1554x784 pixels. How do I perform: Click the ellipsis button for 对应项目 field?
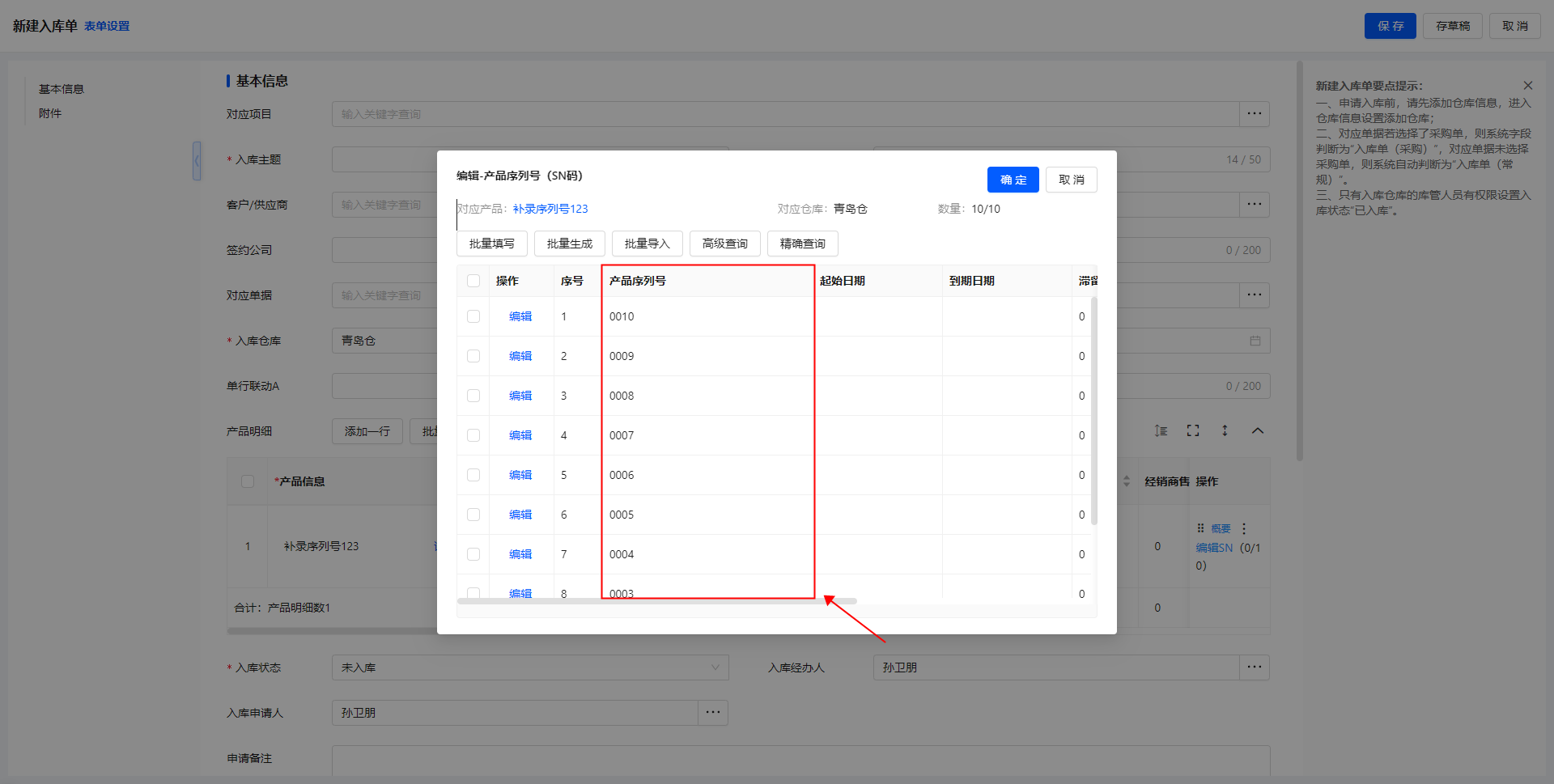click(x=1254, y=114)
